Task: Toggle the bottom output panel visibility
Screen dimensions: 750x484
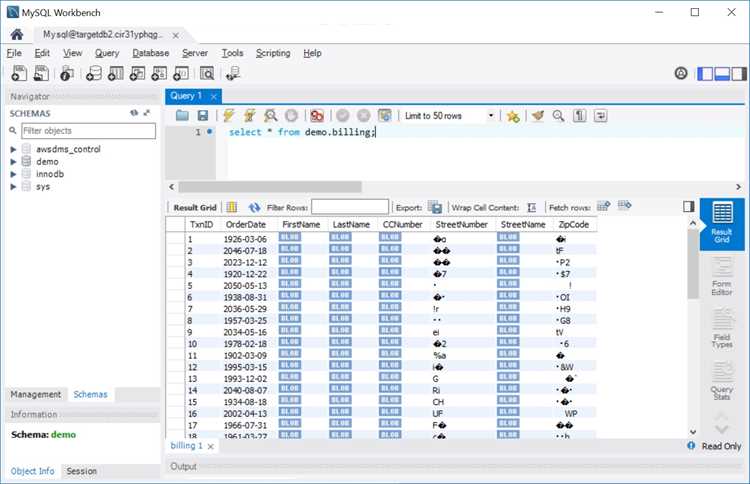Action: 721,74
